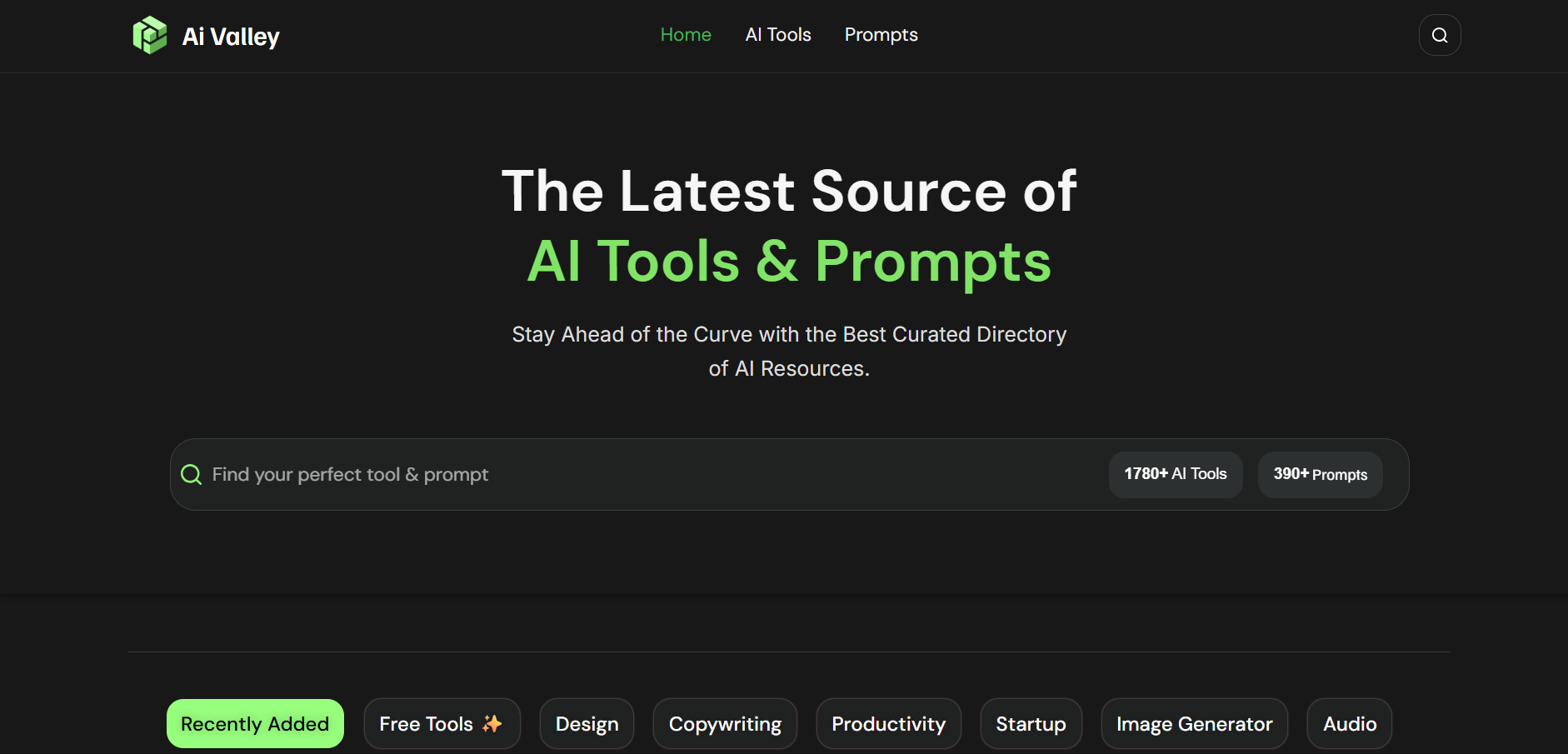The height and width of the screenshot is (754, 1568).
Task: Click the green 'AI Tools & Prompts' heading
Action: [789, 262]
